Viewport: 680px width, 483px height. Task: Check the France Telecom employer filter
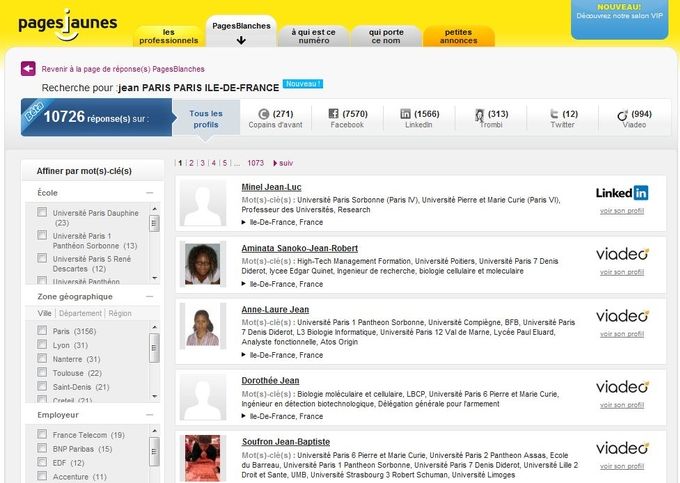pyautogui.click(x=42, y=434)
